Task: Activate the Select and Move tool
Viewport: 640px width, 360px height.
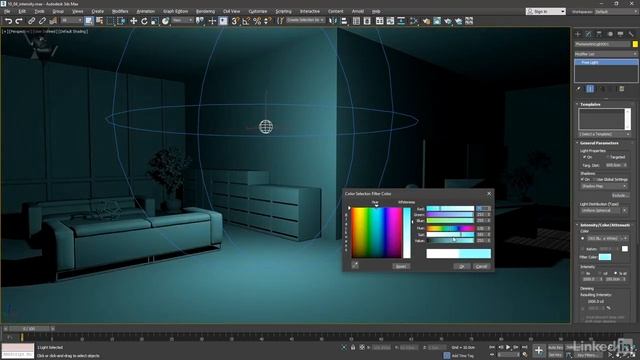Action: click(x=133, y=21)
